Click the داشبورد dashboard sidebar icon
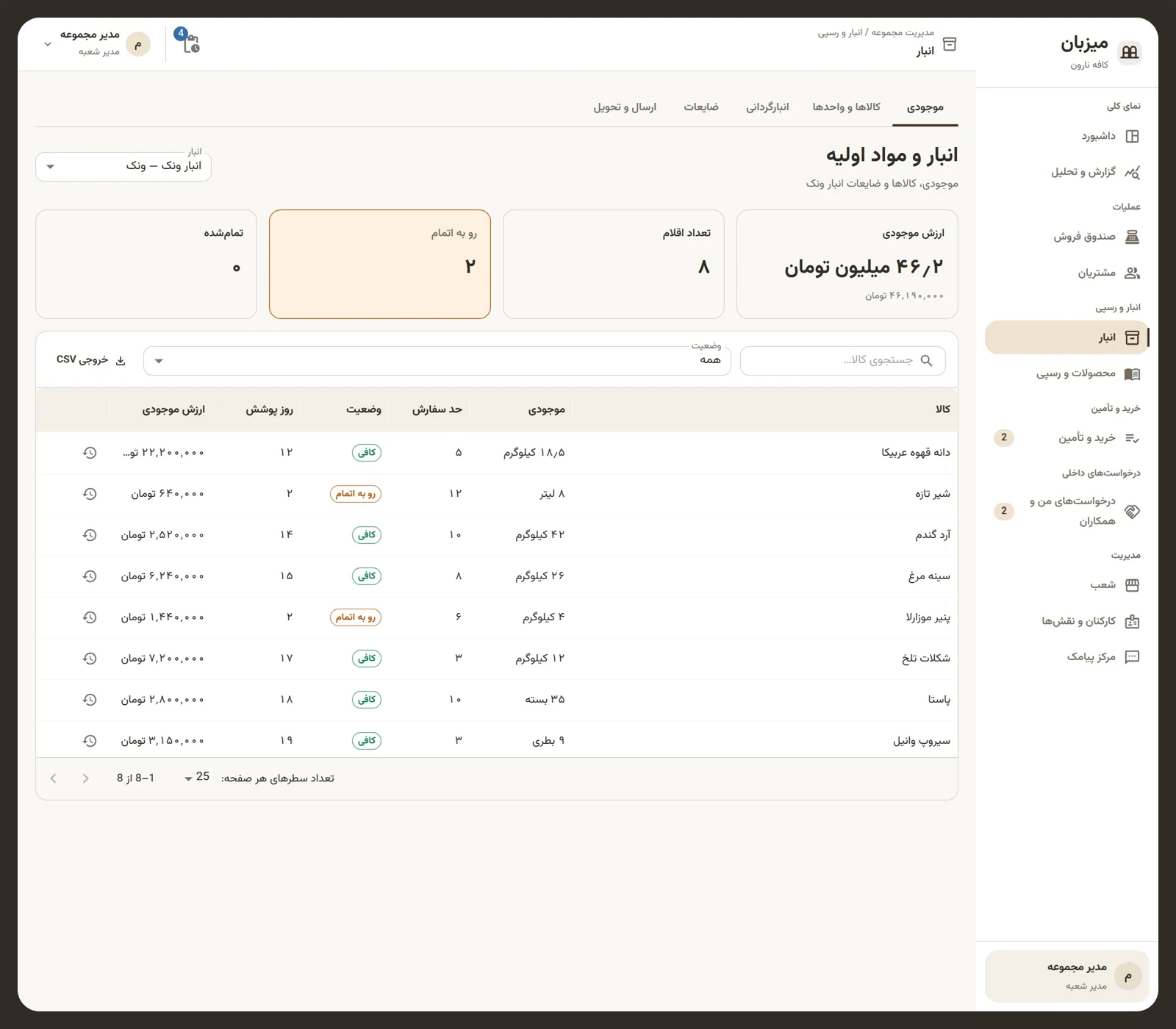Viewport: 1176px width, 1029px height. click(1133, 137)
